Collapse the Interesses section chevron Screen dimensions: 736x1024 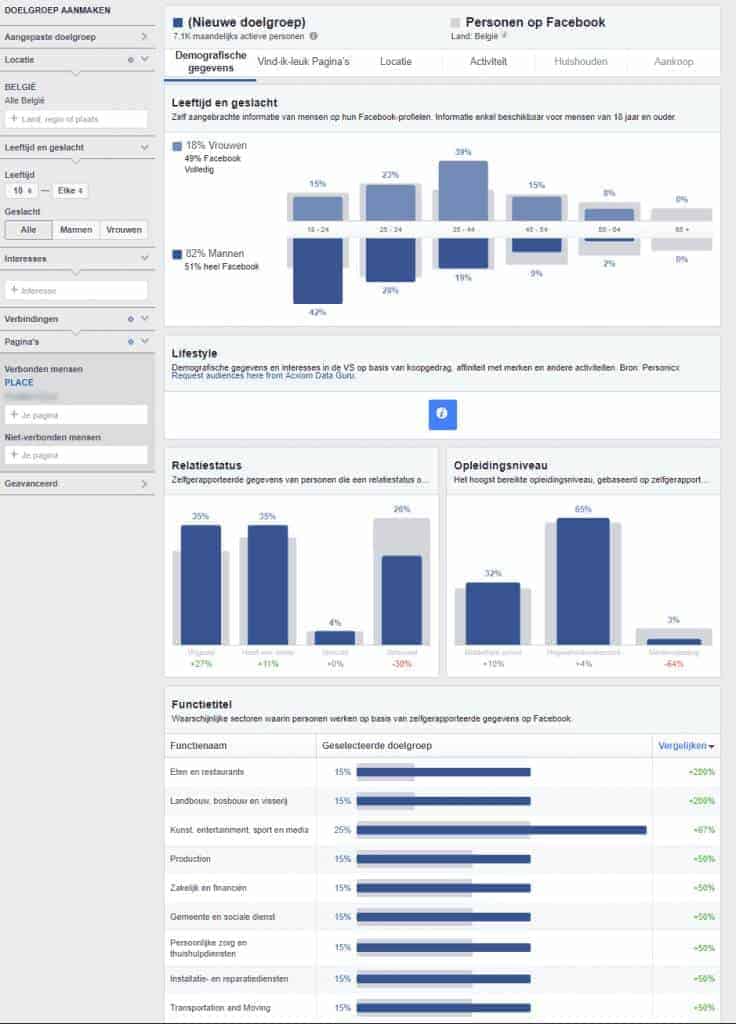tap(145, 259)
